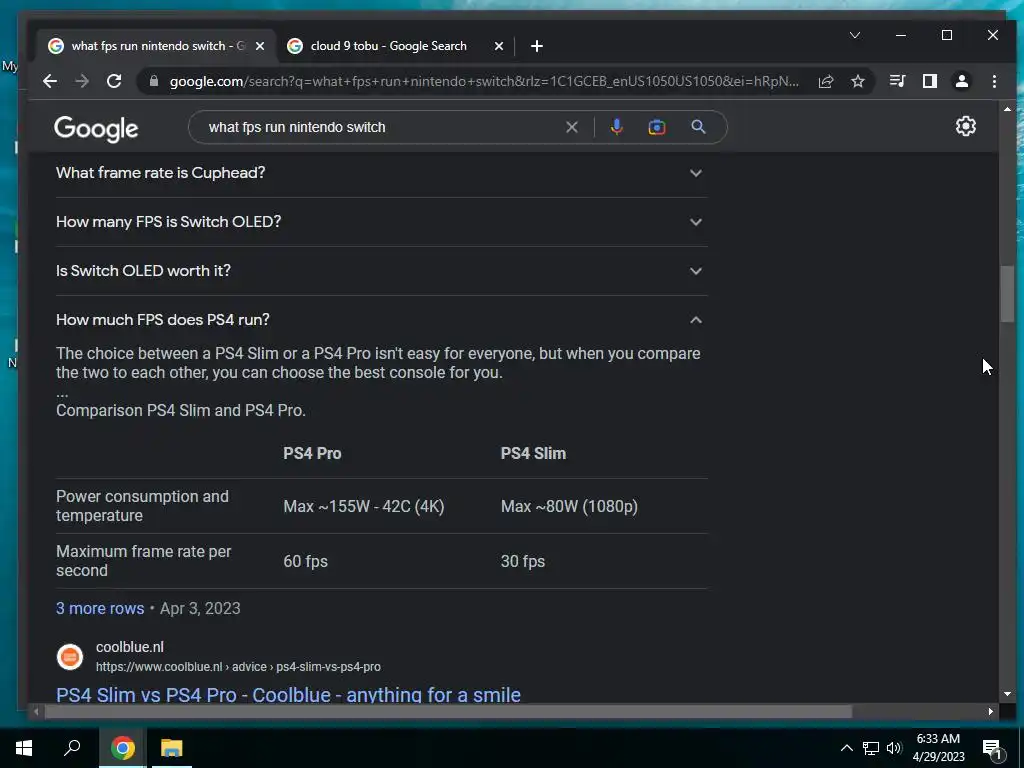Click the coolblue.nl site favicon

click(70, 656)
